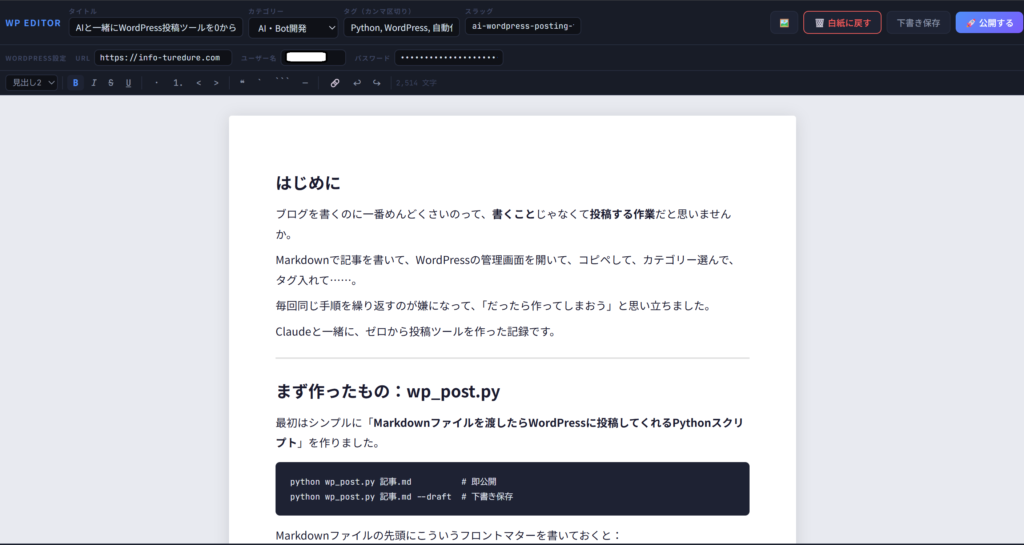Click the 白紙に戻す reset button
Viewport: 1024px width, 545px height.
tap(842, 22)
